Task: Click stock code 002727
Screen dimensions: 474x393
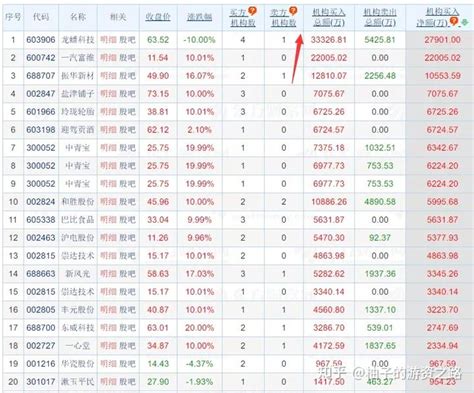Action: pos(41,346)
